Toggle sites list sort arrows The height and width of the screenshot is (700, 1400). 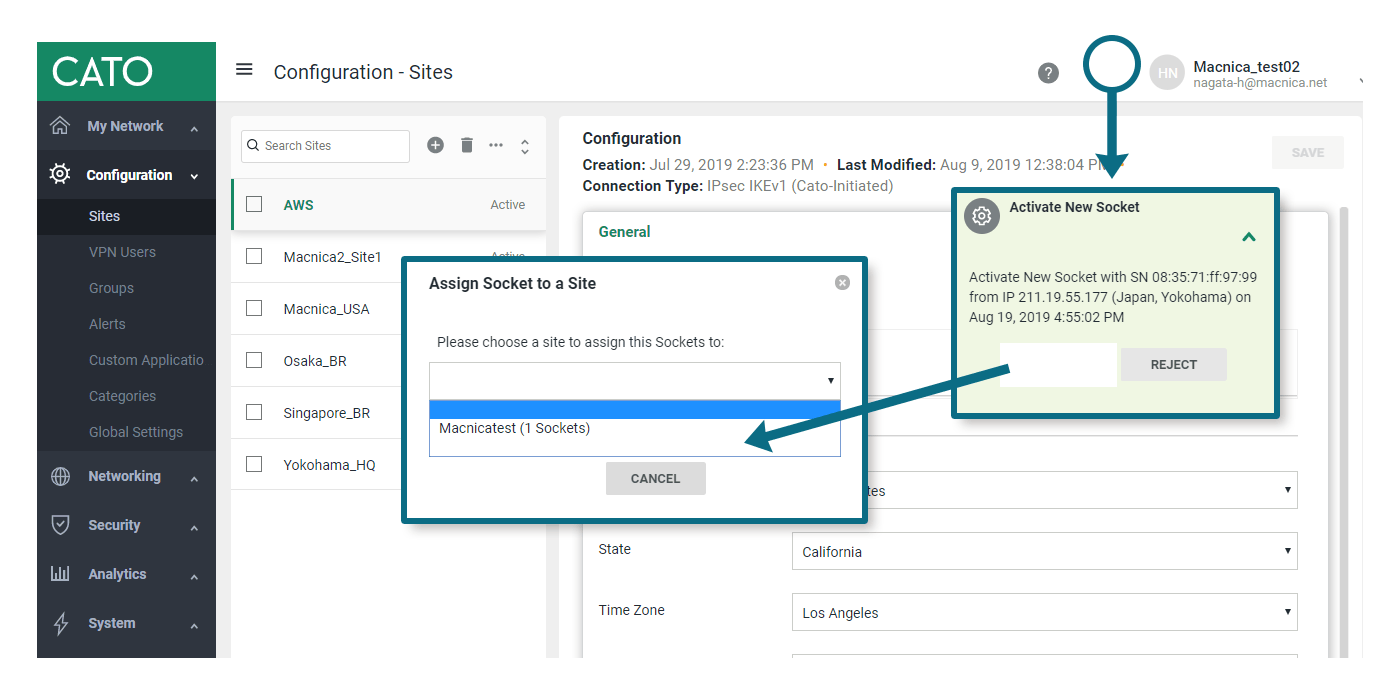click(525, 146)
